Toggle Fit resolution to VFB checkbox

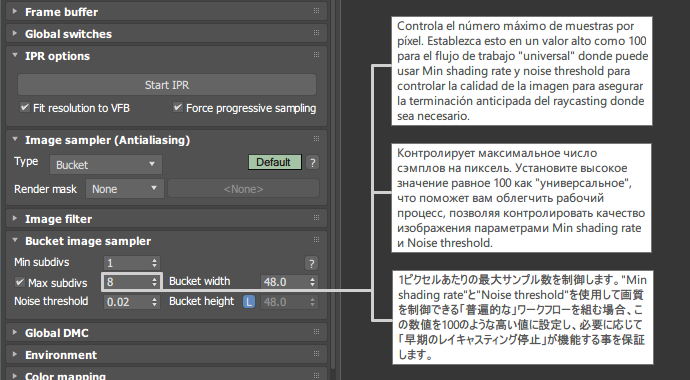[25, 107]
